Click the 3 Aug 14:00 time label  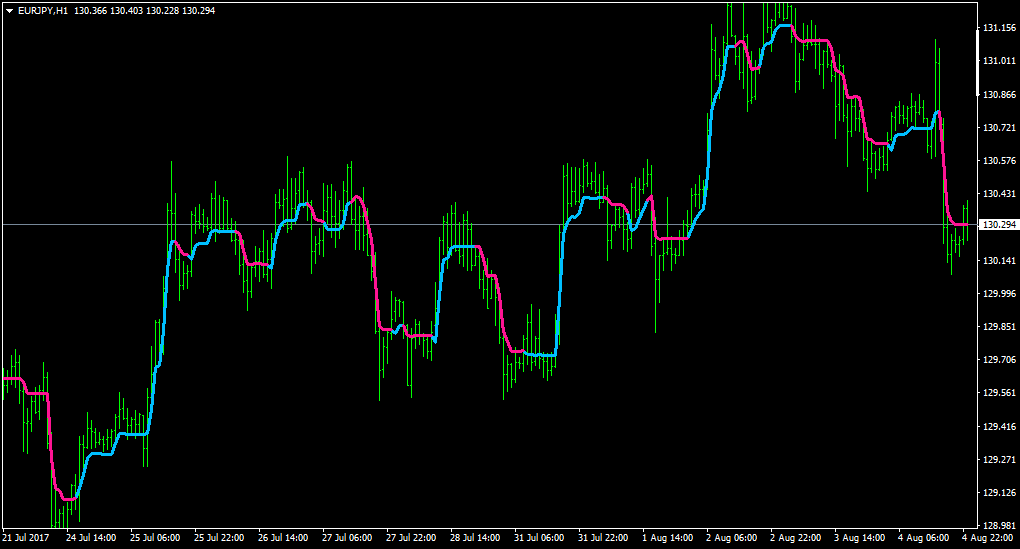coord(859,538)
